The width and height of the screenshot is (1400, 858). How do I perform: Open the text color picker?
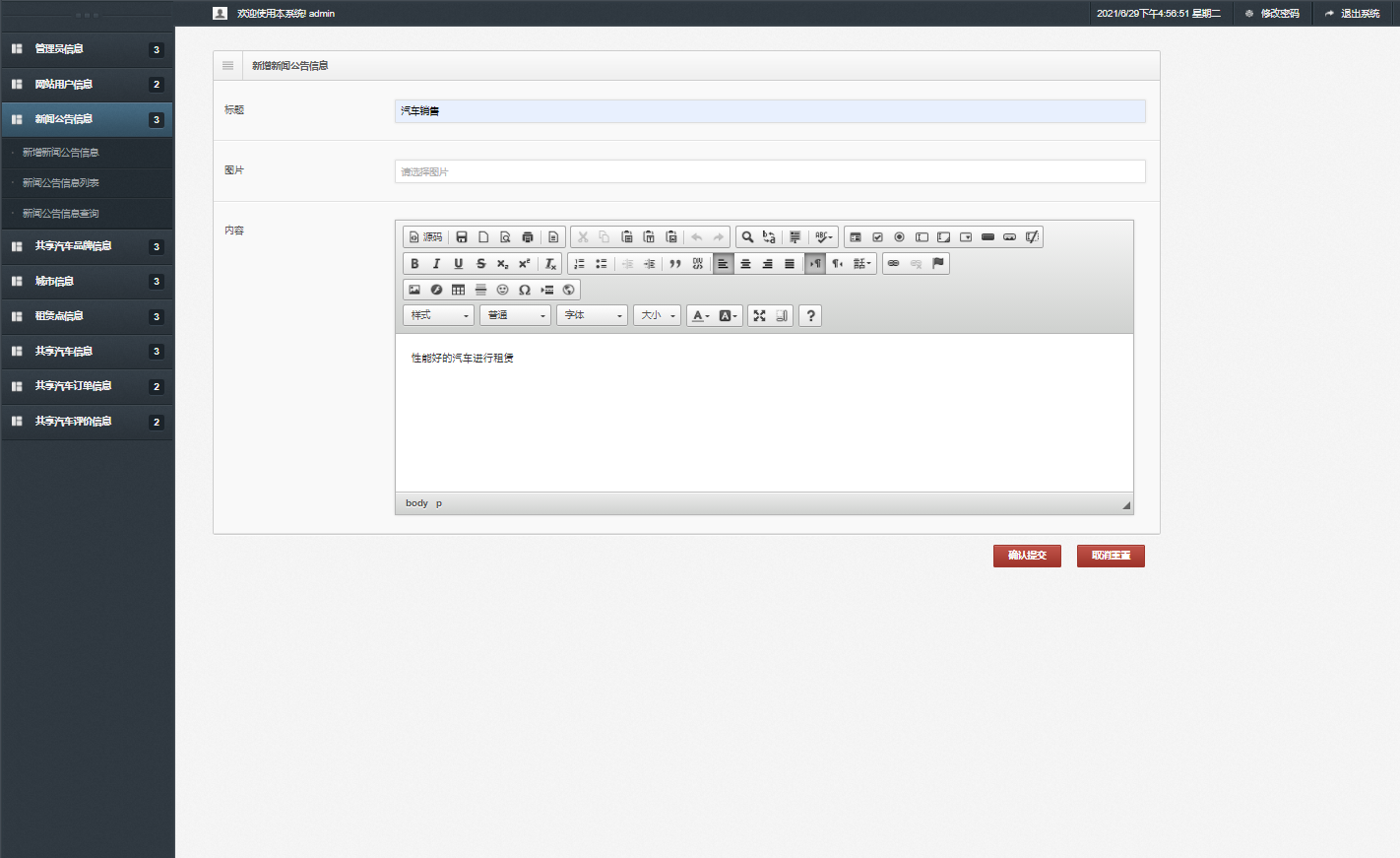click(x=701, y=316)
